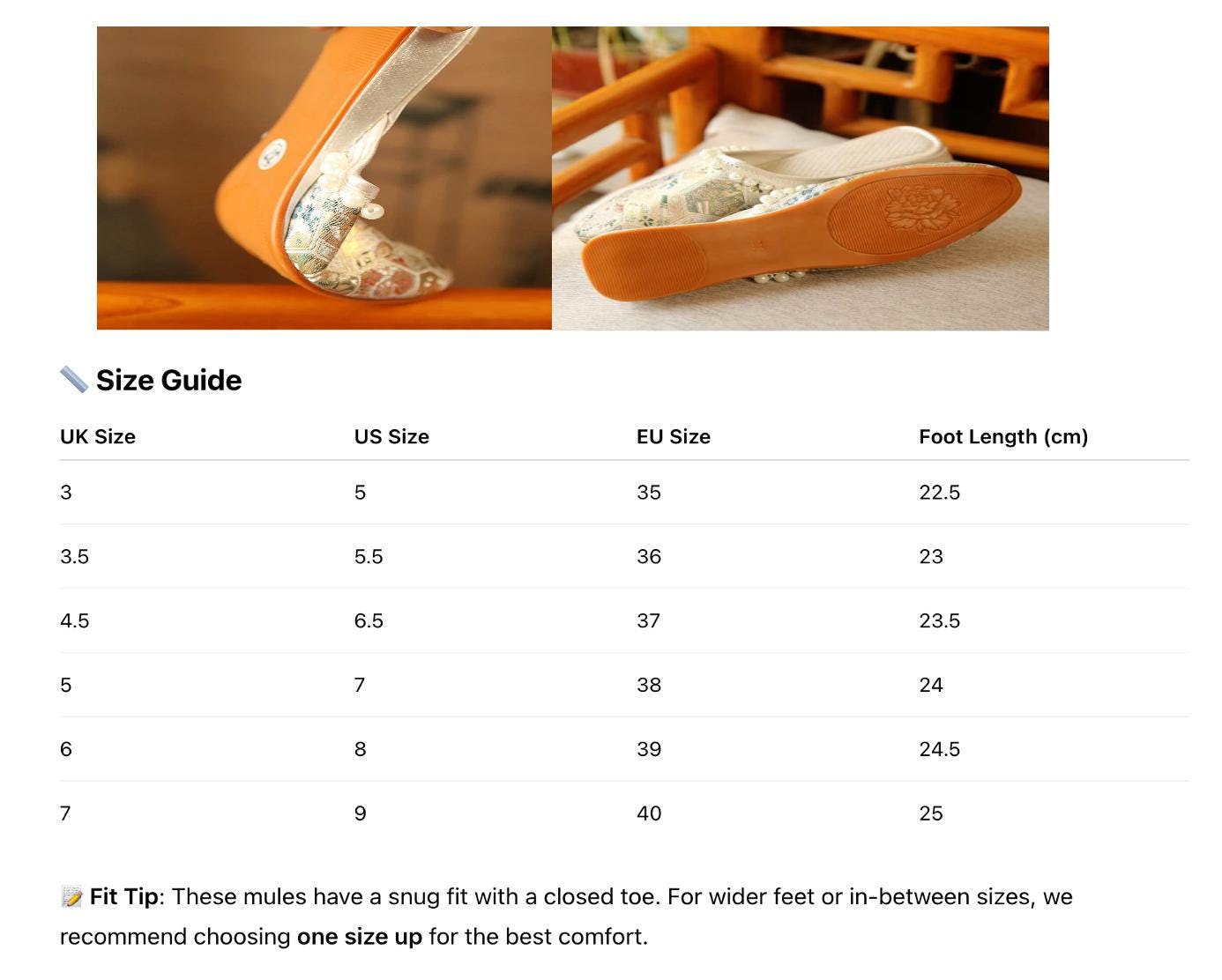Click the Size Guide heading
The width and height of the screenshot is (1222, 980).
click(x=168, y=380)
